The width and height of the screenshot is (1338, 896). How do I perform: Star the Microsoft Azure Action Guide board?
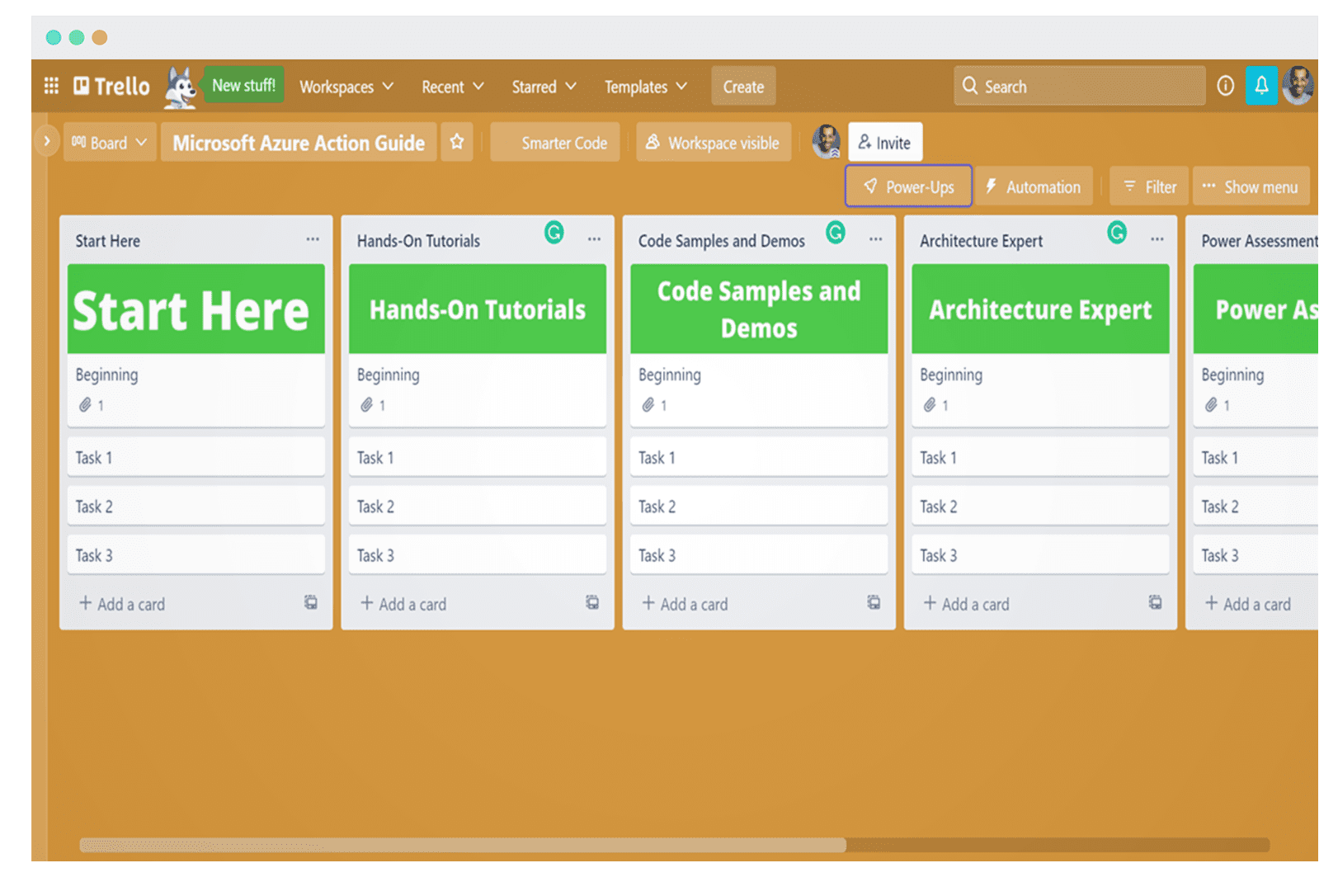[456, 142]
